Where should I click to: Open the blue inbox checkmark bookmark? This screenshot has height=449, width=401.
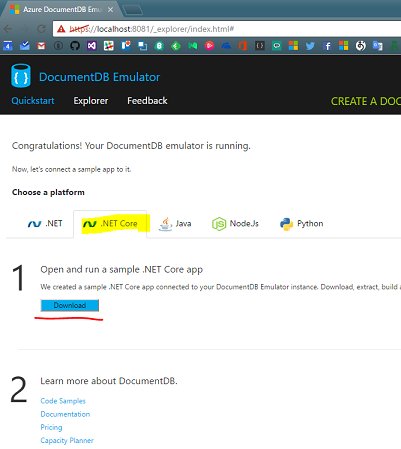(25, 46)
